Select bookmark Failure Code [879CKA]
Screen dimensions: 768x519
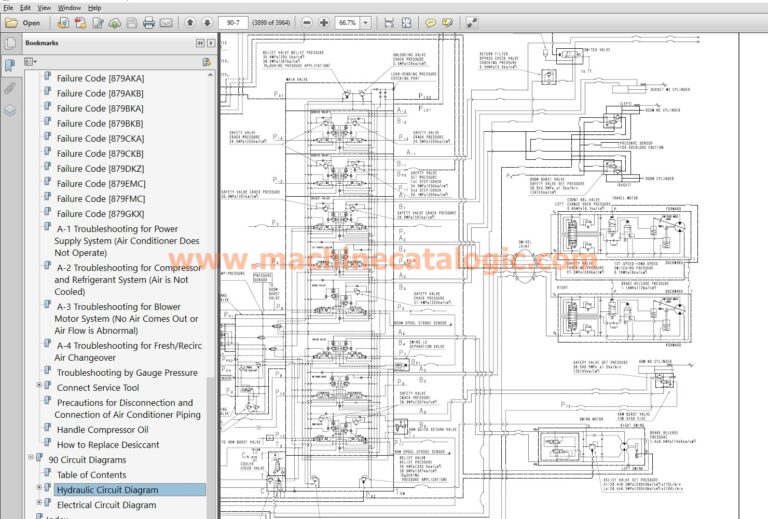coord(100,139)
